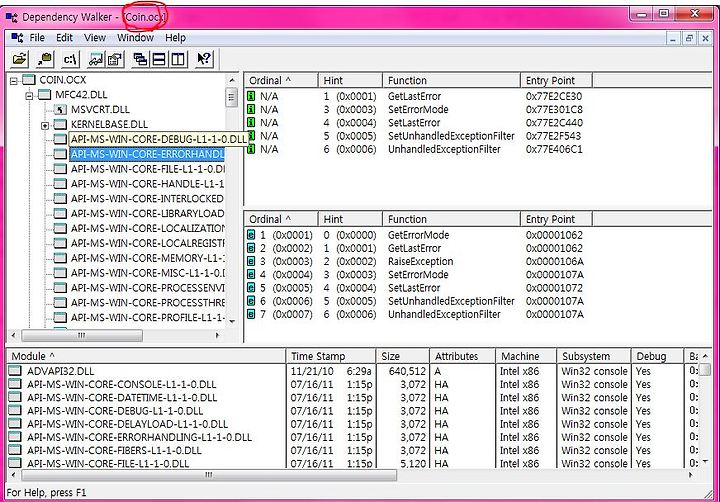Open the View menu
This screenshot has width=720, height=502.
[95, 38]
